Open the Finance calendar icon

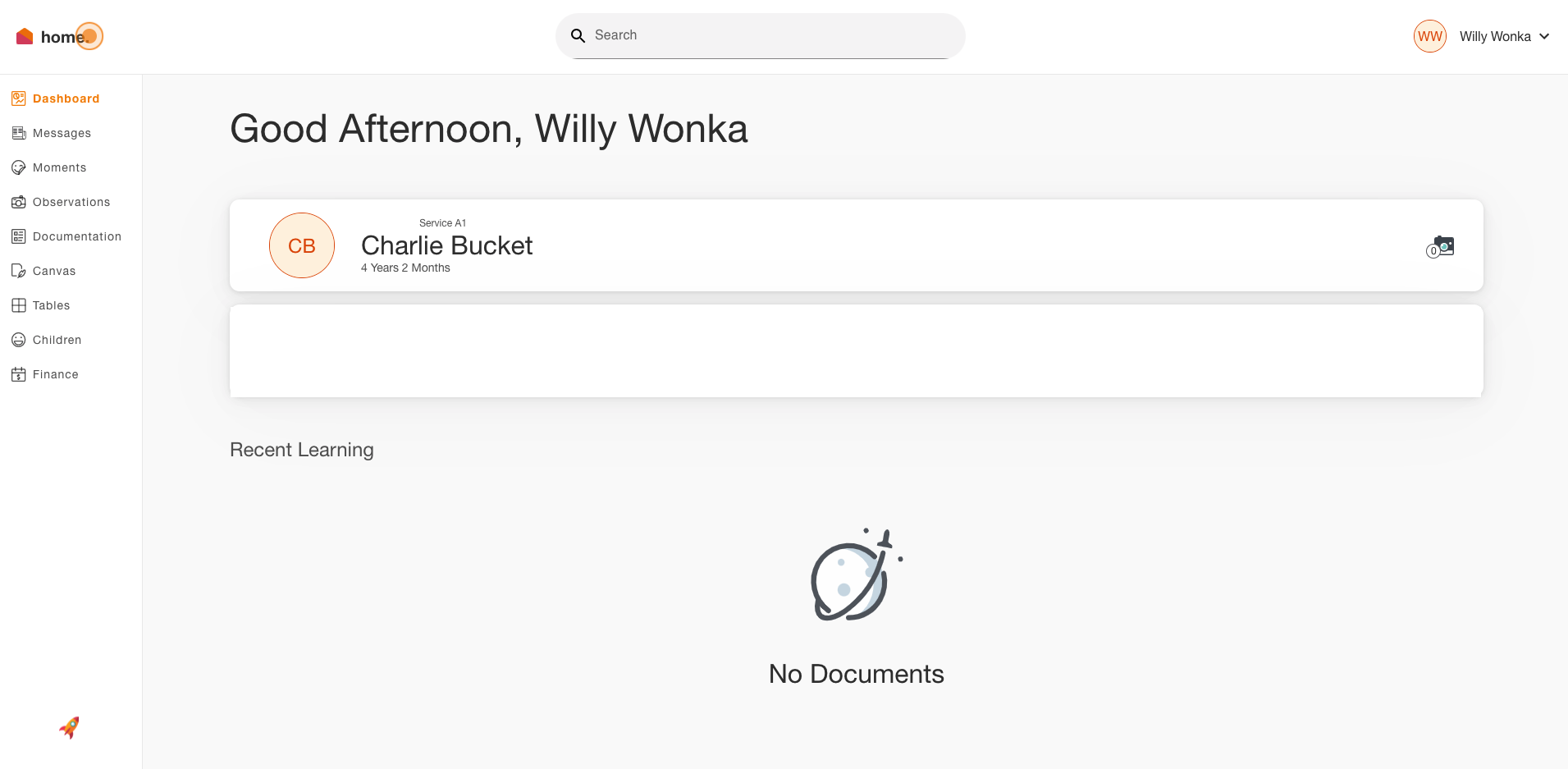[x=19, y=374]
